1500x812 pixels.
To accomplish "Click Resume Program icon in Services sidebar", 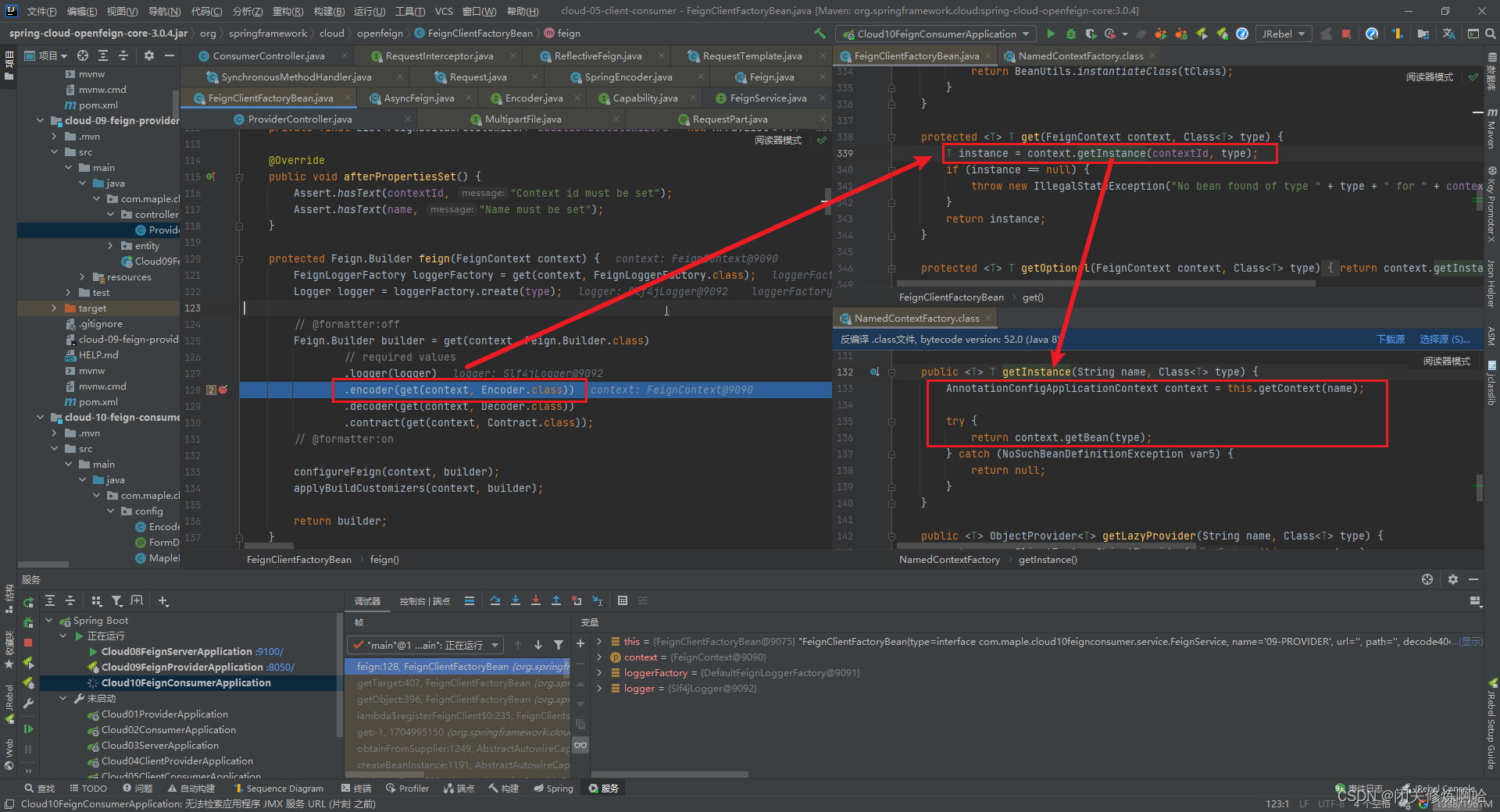I will tap(28, 728).
